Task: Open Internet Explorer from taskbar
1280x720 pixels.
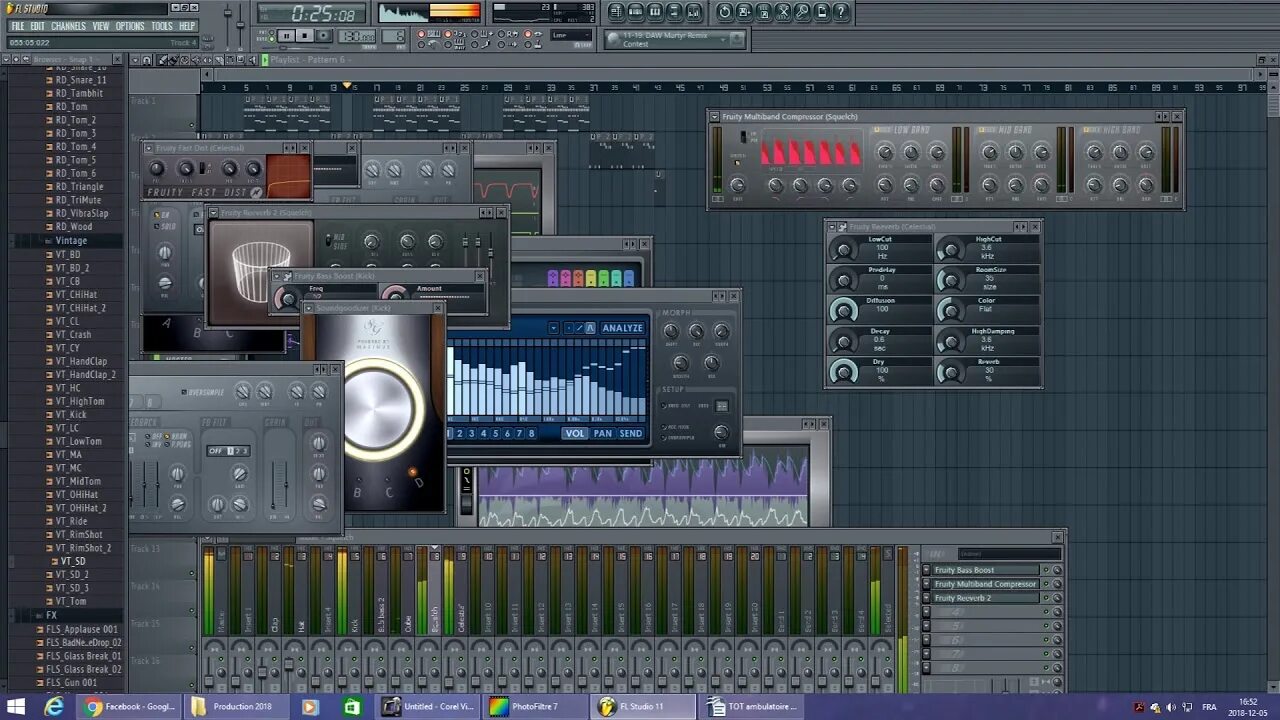Action: [54, 707]
